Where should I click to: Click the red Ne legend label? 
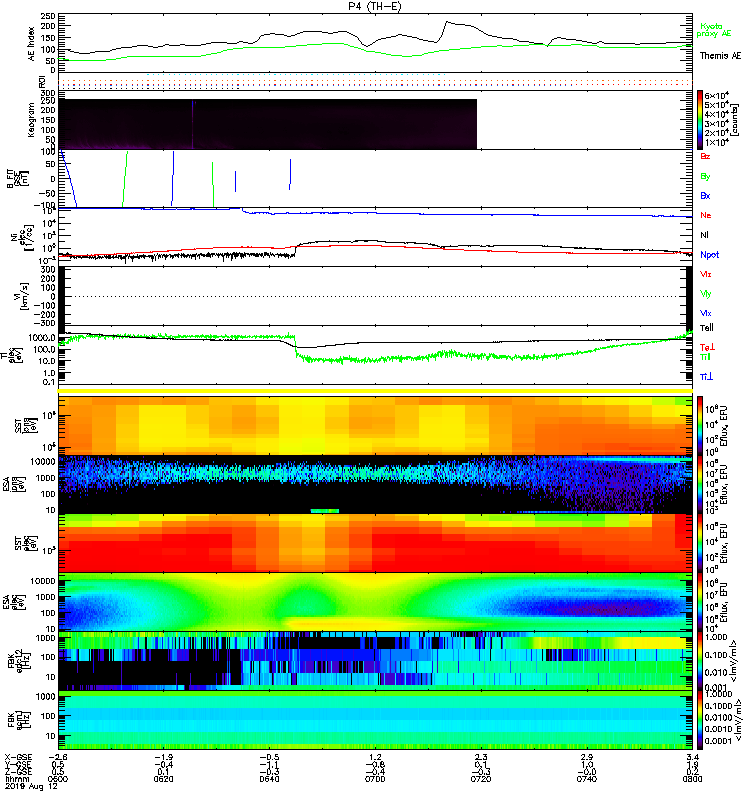[706, 215]
